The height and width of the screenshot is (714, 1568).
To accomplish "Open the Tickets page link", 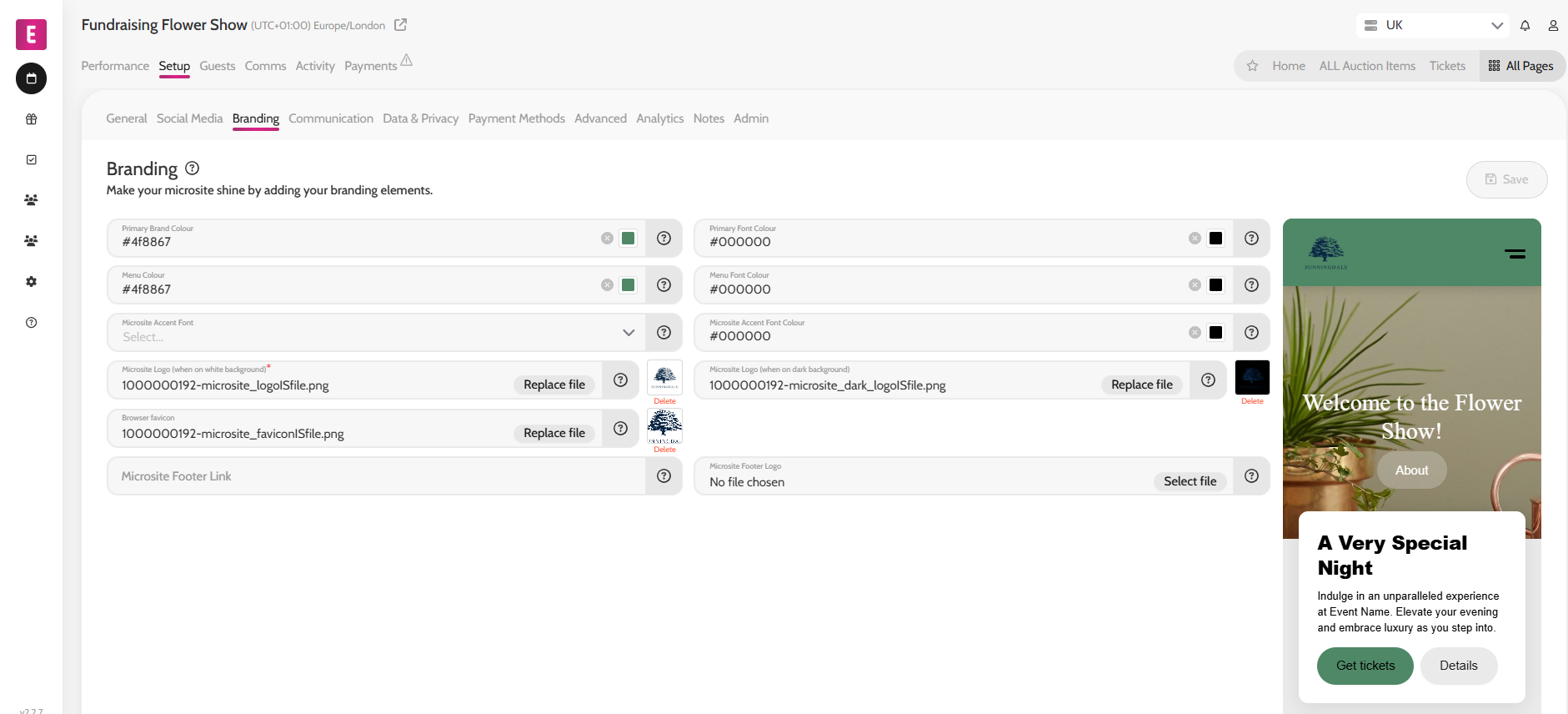I will [x=1447, y=66].
